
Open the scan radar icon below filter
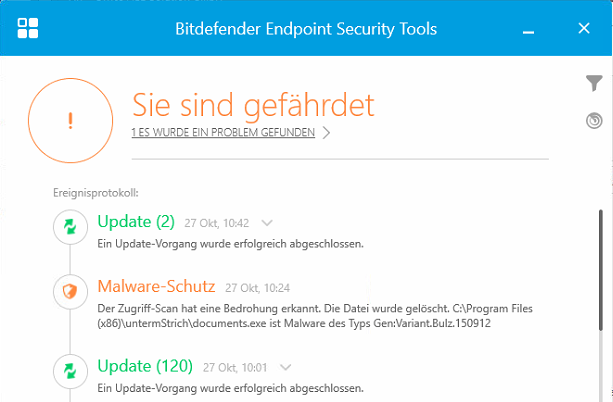tap(594, 121)
